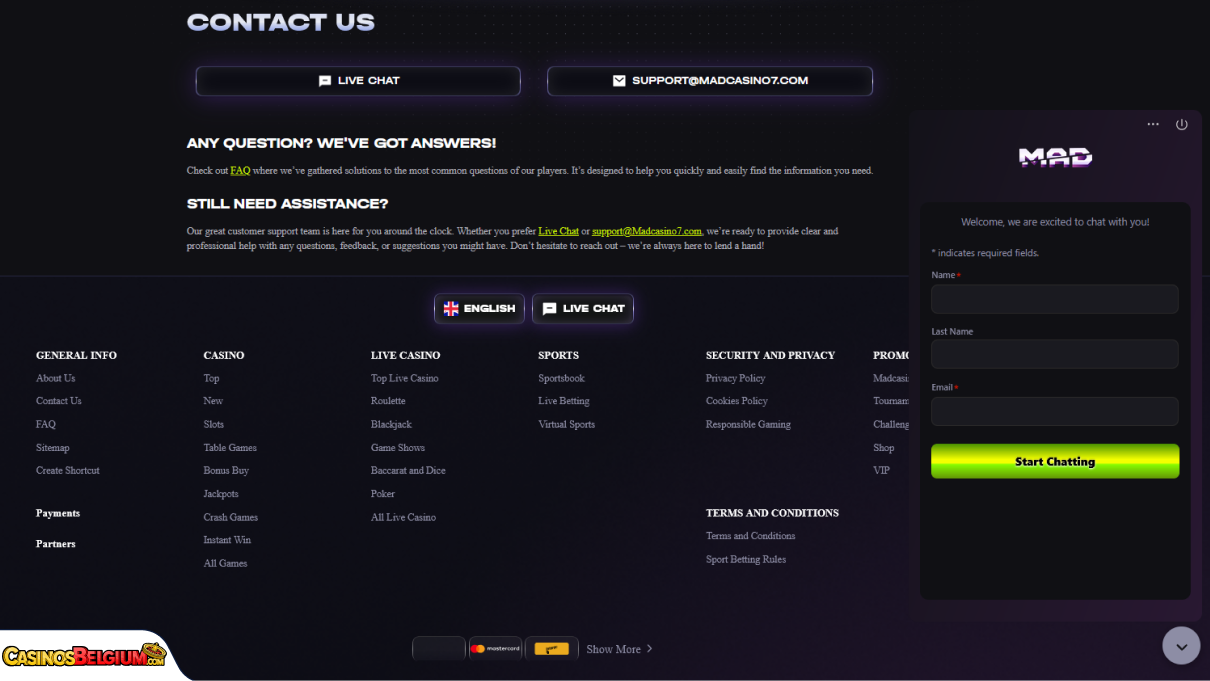This screenshot has height=681, width=1210.
Task: Select the UK flag English language button
Action: click(x=479, y=308)
